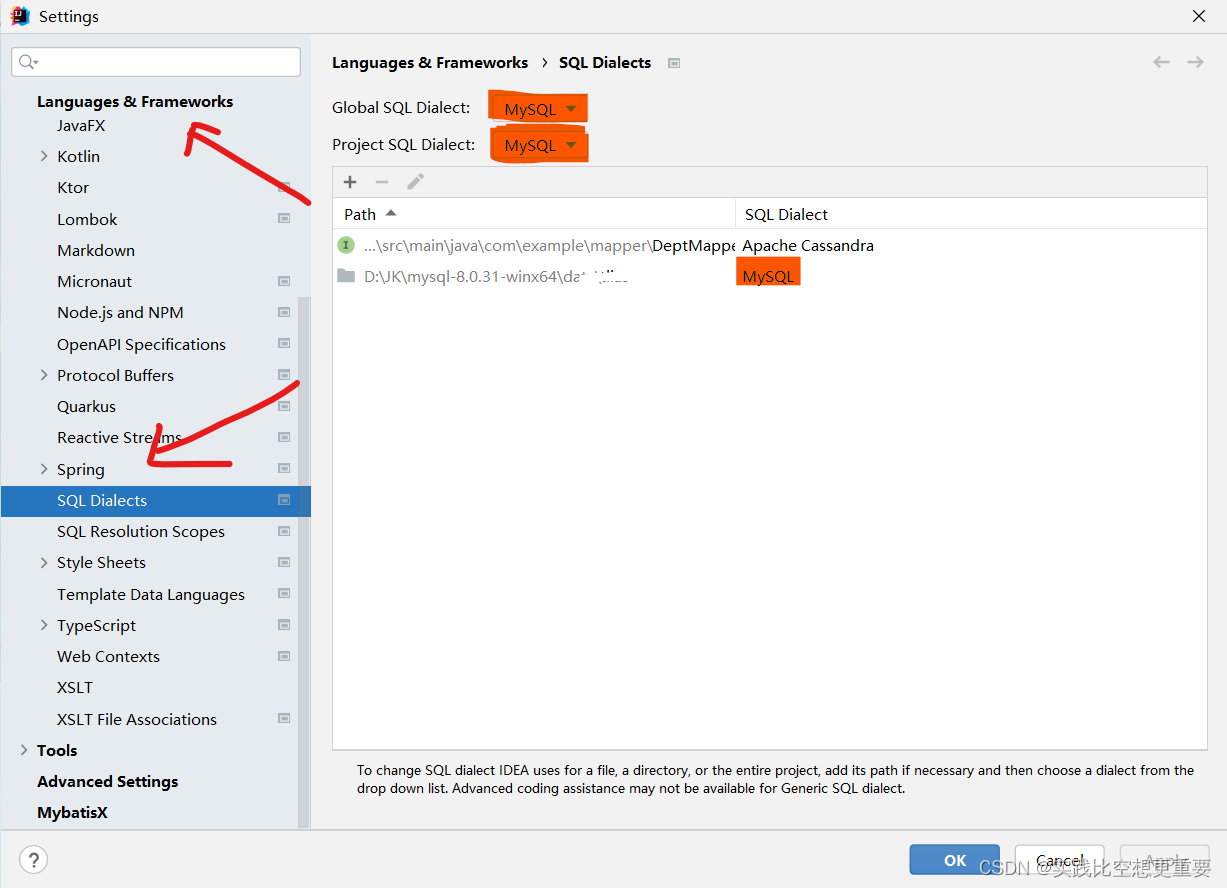Open MybatisX settings page
Viewport: 1227px width, 888px height.
tap(72, 812)
